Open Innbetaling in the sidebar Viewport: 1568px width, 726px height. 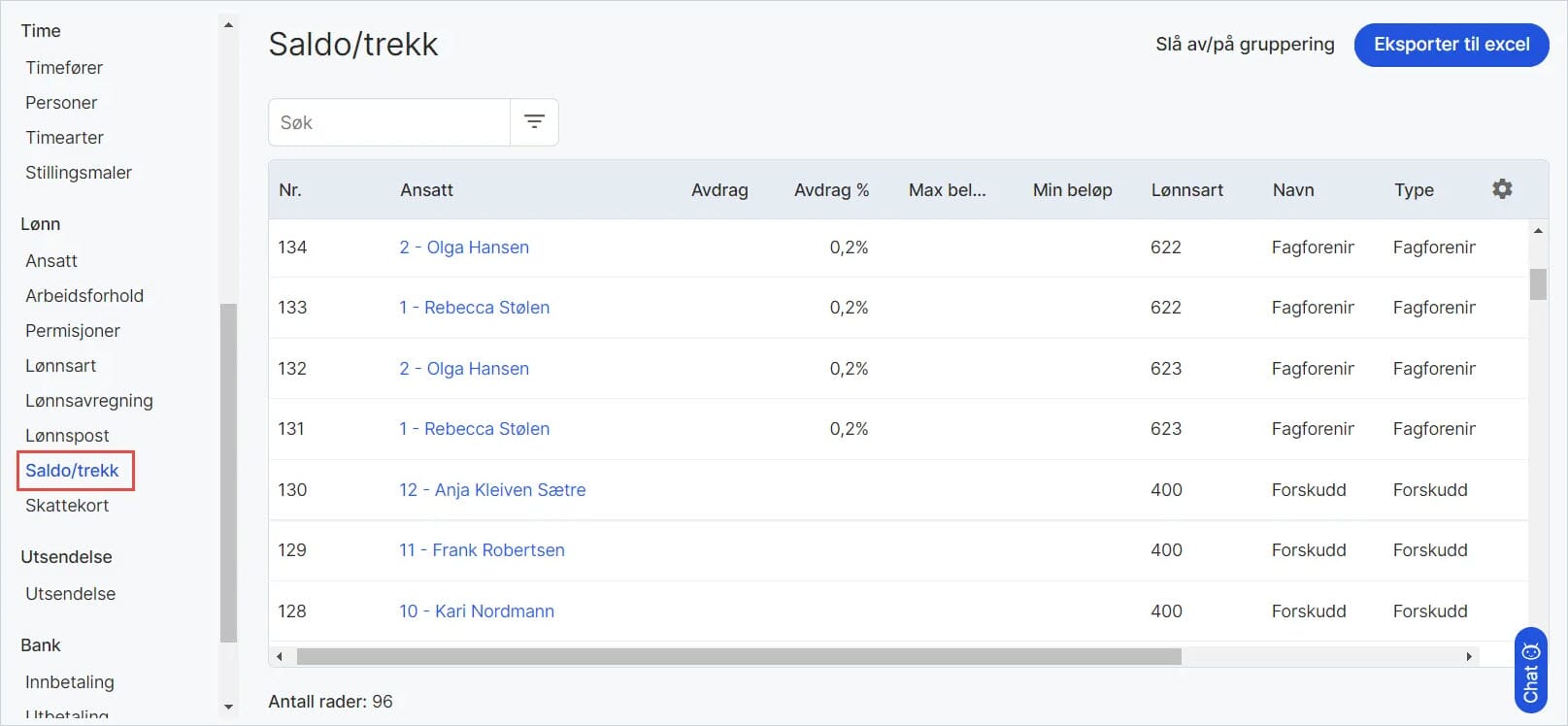(70, 682)
